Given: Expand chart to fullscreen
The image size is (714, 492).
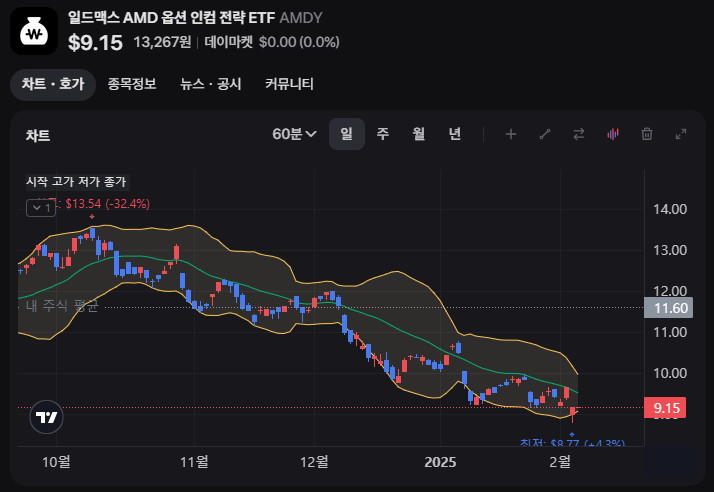Looking at the screenshot, I should coord(681,134).
